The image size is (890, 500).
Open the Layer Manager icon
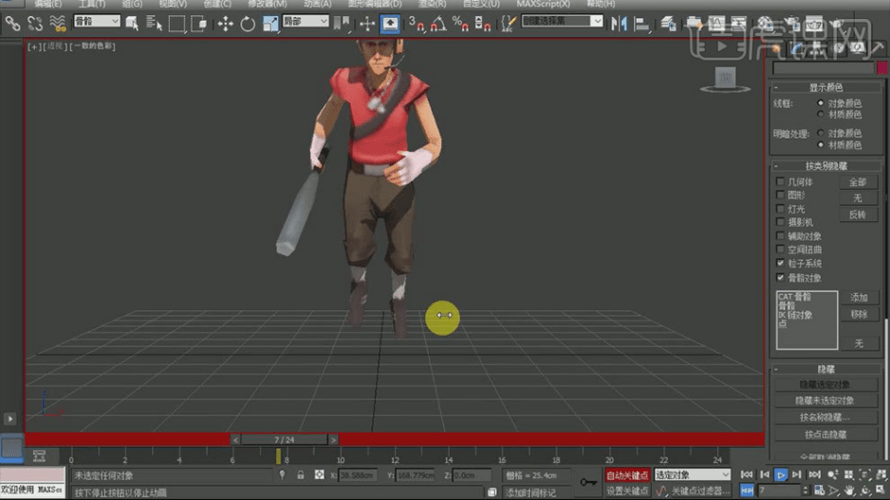pos(668,23)
